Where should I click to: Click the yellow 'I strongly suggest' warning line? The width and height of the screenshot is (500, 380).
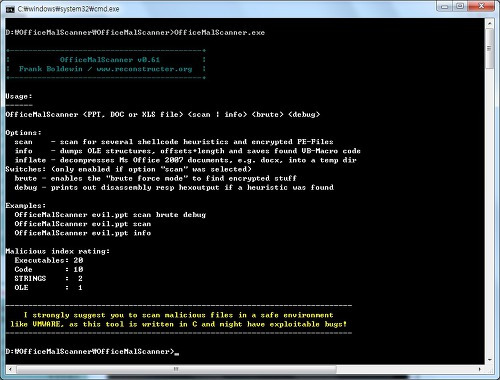pyautogui.click(x=178, y=315)
